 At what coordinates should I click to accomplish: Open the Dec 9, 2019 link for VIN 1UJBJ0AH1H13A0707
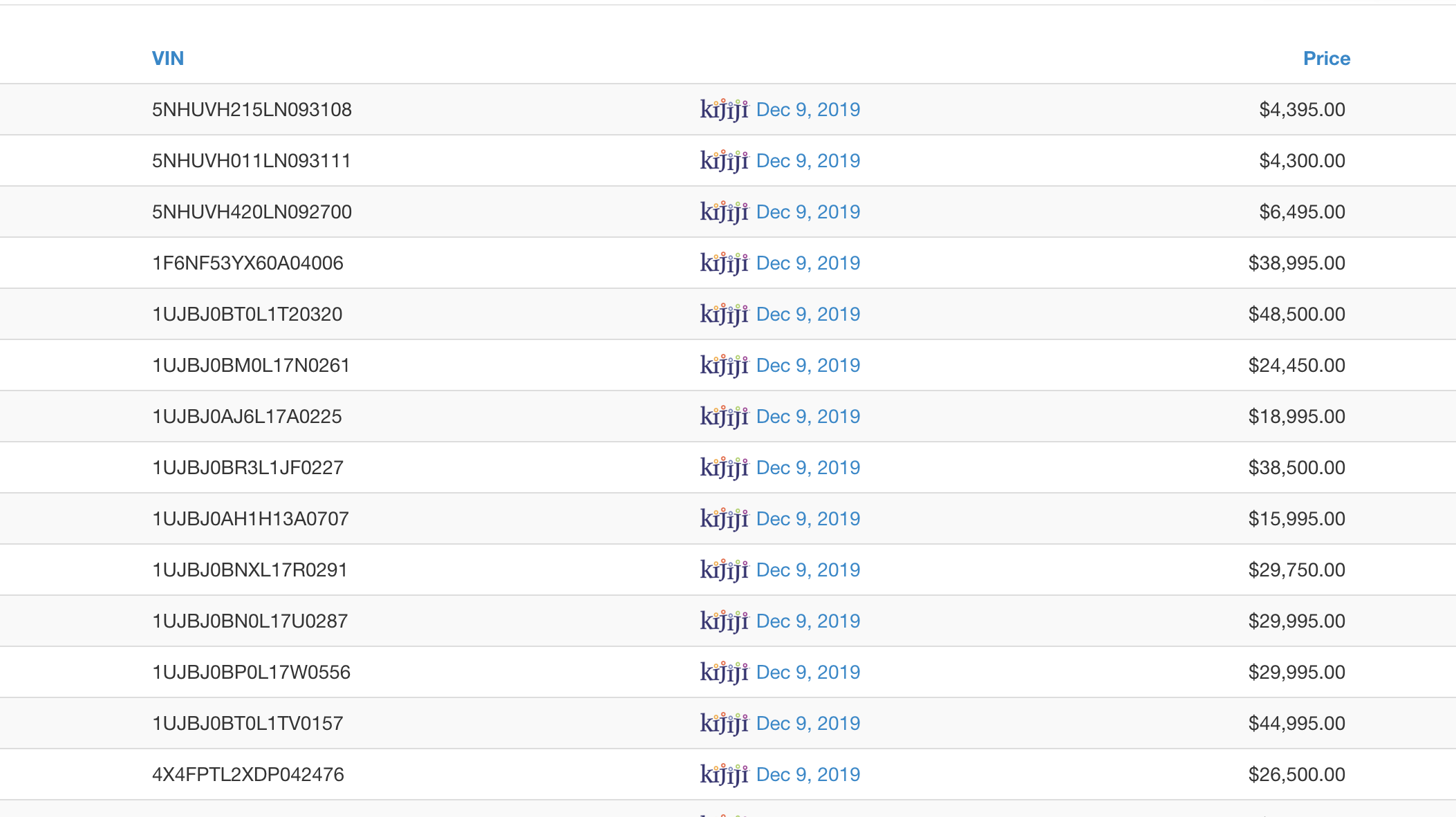[809, 518]
